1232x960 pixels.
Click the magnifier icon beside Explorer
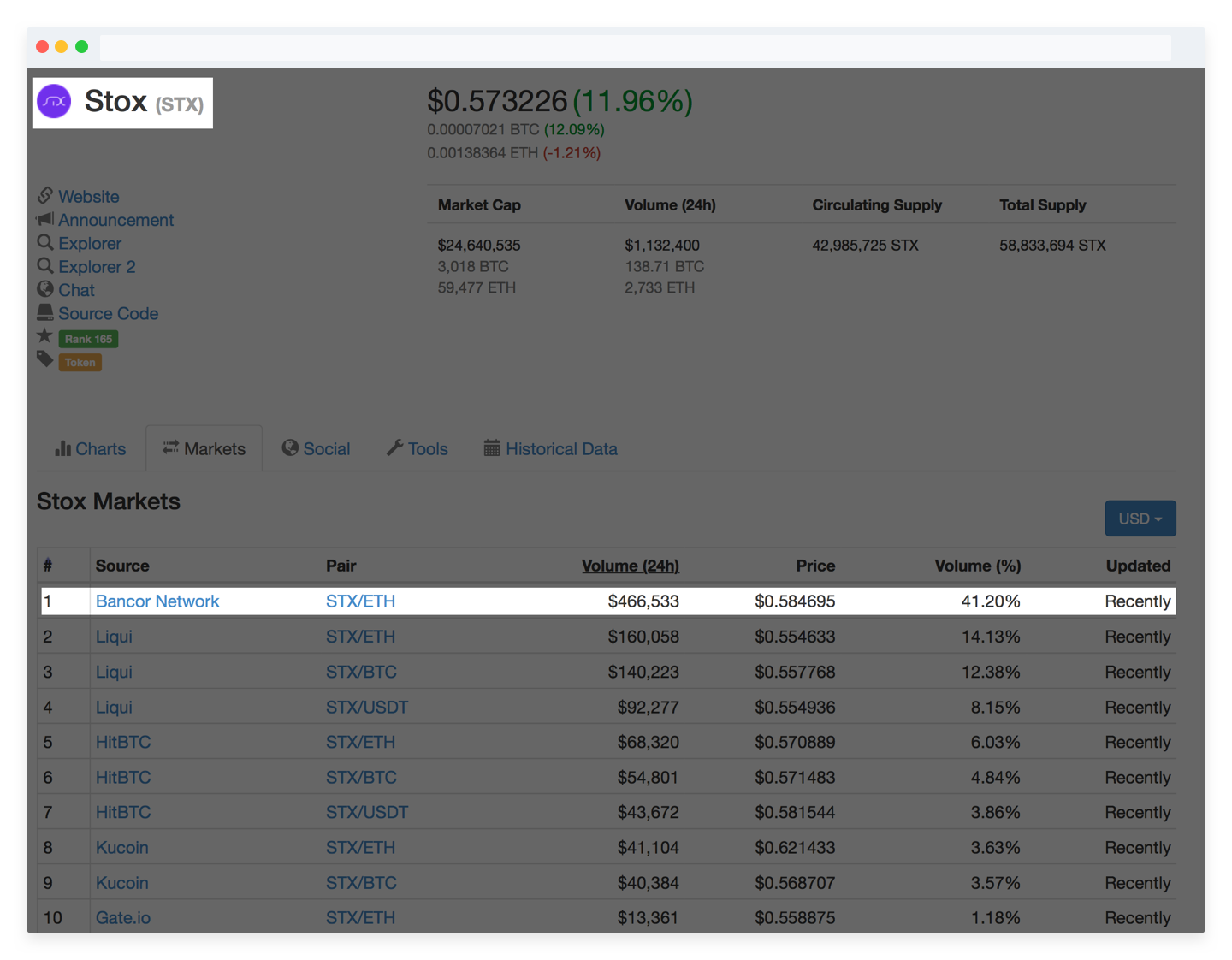click(45, 243)
